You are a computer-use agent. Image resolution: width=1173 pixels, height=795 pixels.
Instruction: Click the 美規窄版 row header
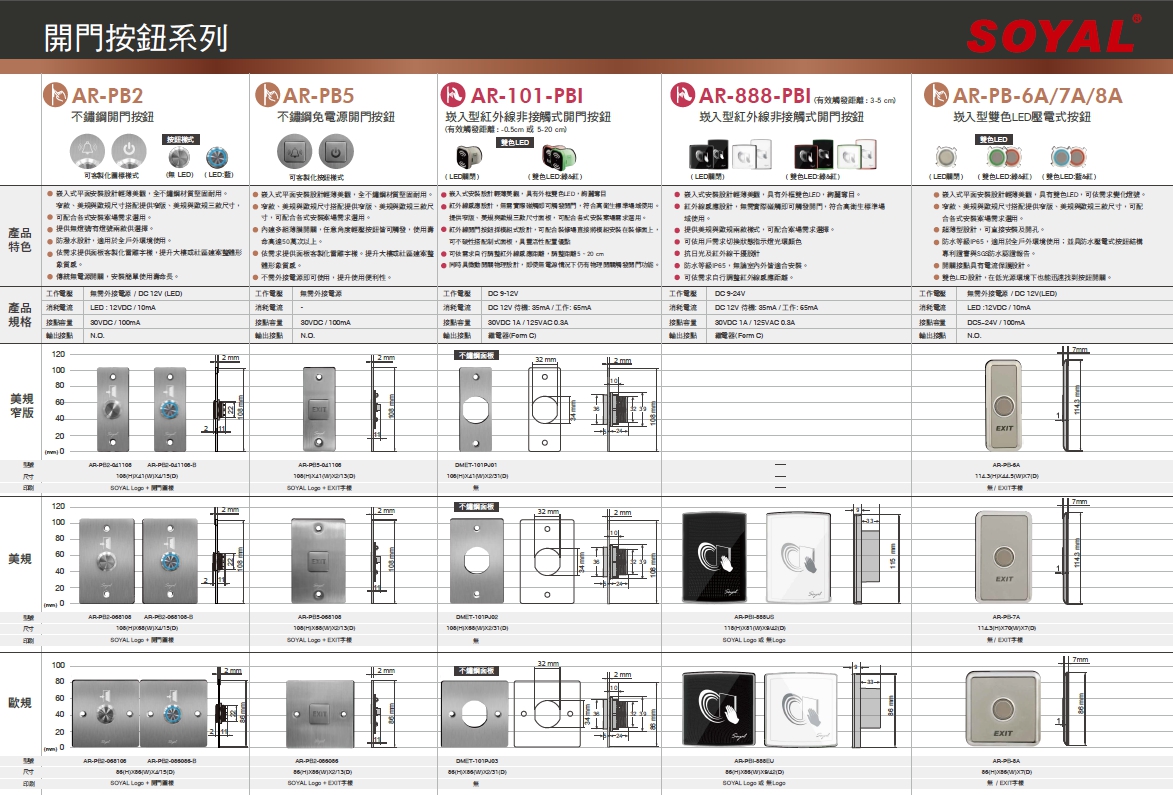click(x=21, y=405)
